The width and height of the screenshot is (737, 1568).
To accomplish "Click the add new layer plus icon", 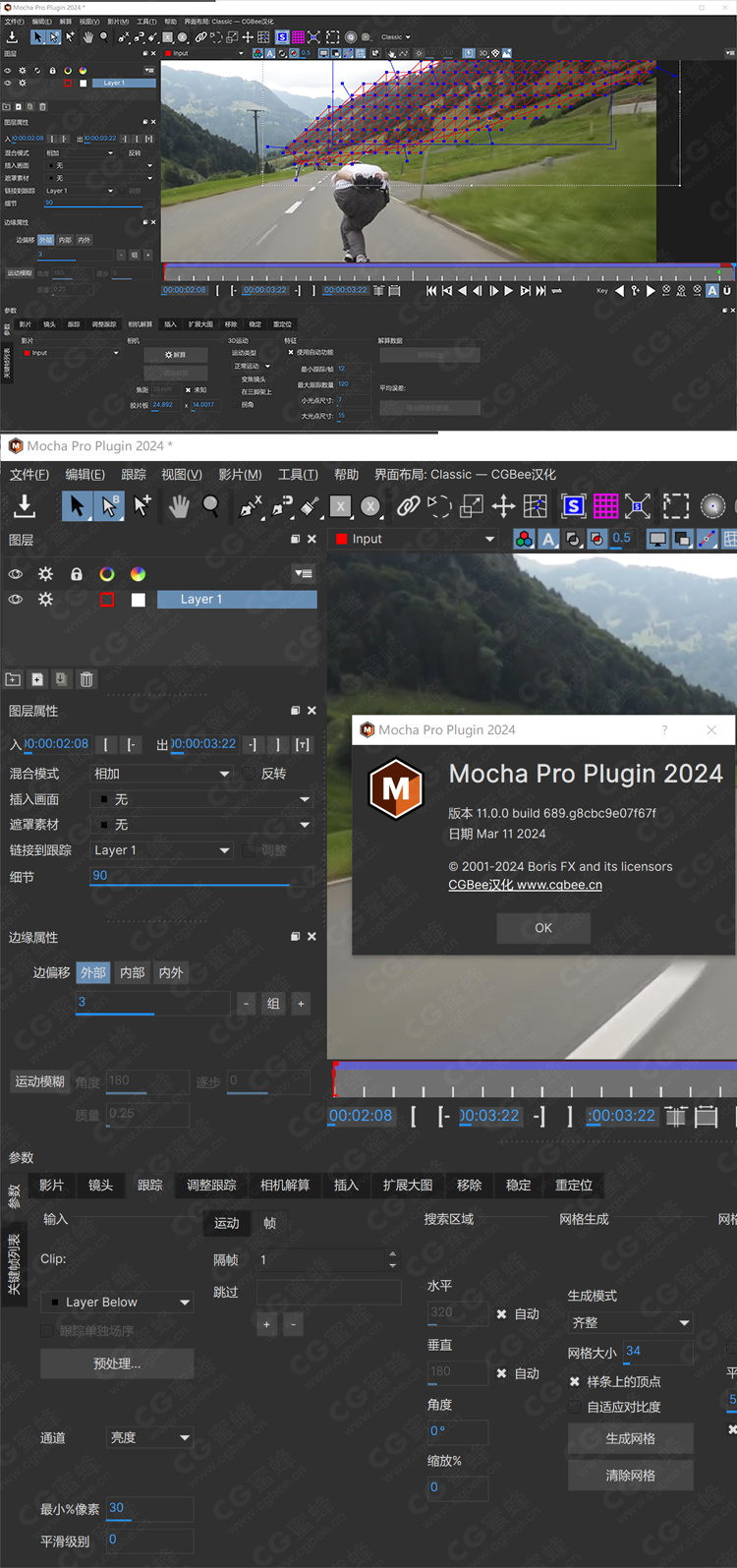I will (37, 679).
